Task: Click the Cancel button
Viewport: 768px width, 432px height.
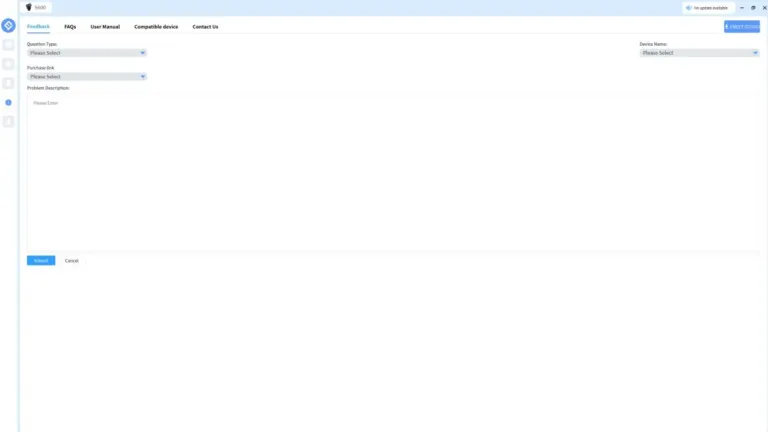Action: pos(72,261)
